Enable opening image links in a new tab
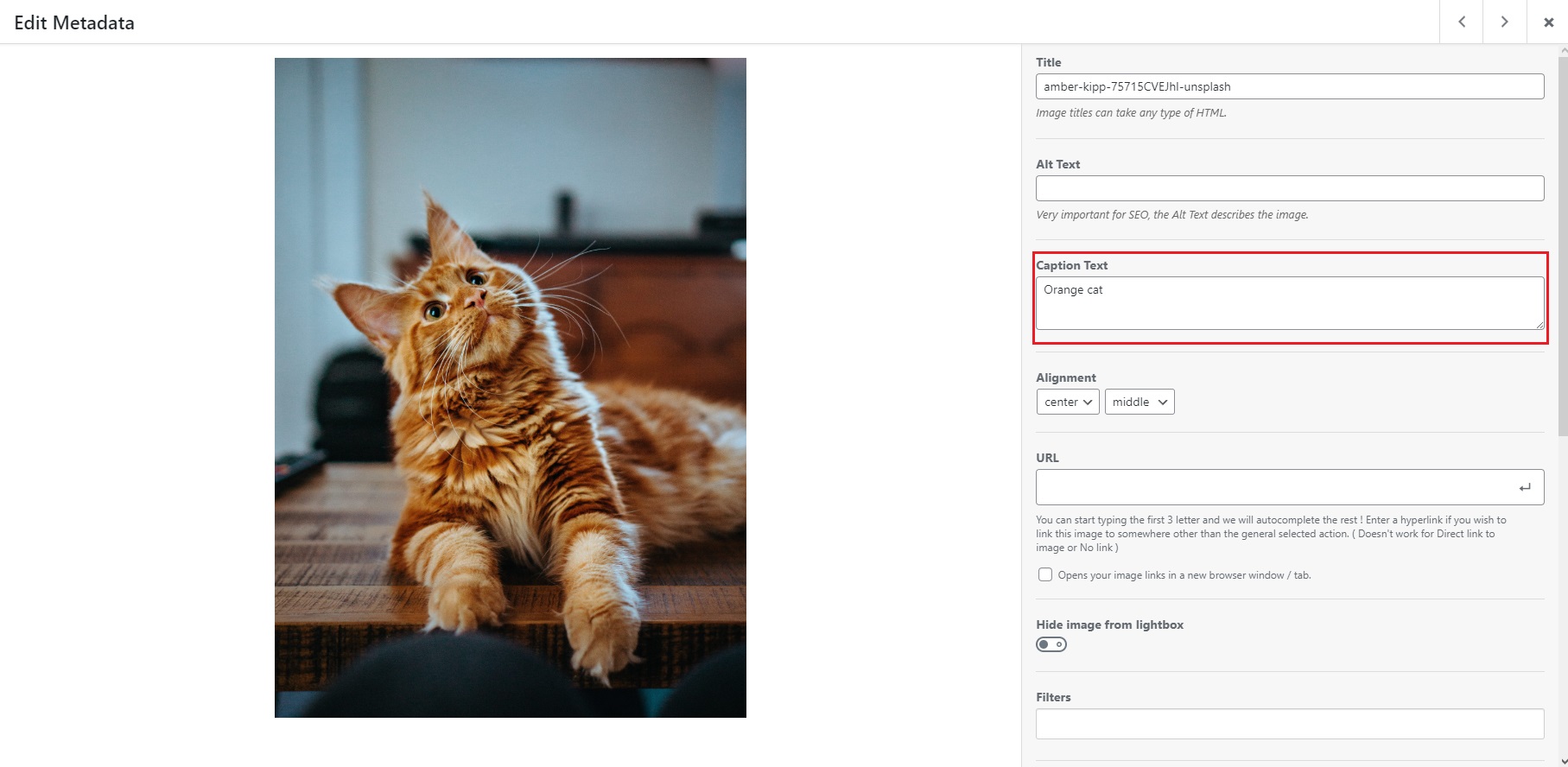This screenshot has width=1568, height=767. click(1045, 574)
